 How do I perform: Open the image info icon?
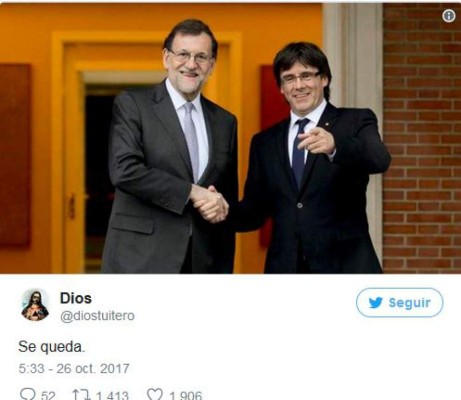tap(449, 16)
